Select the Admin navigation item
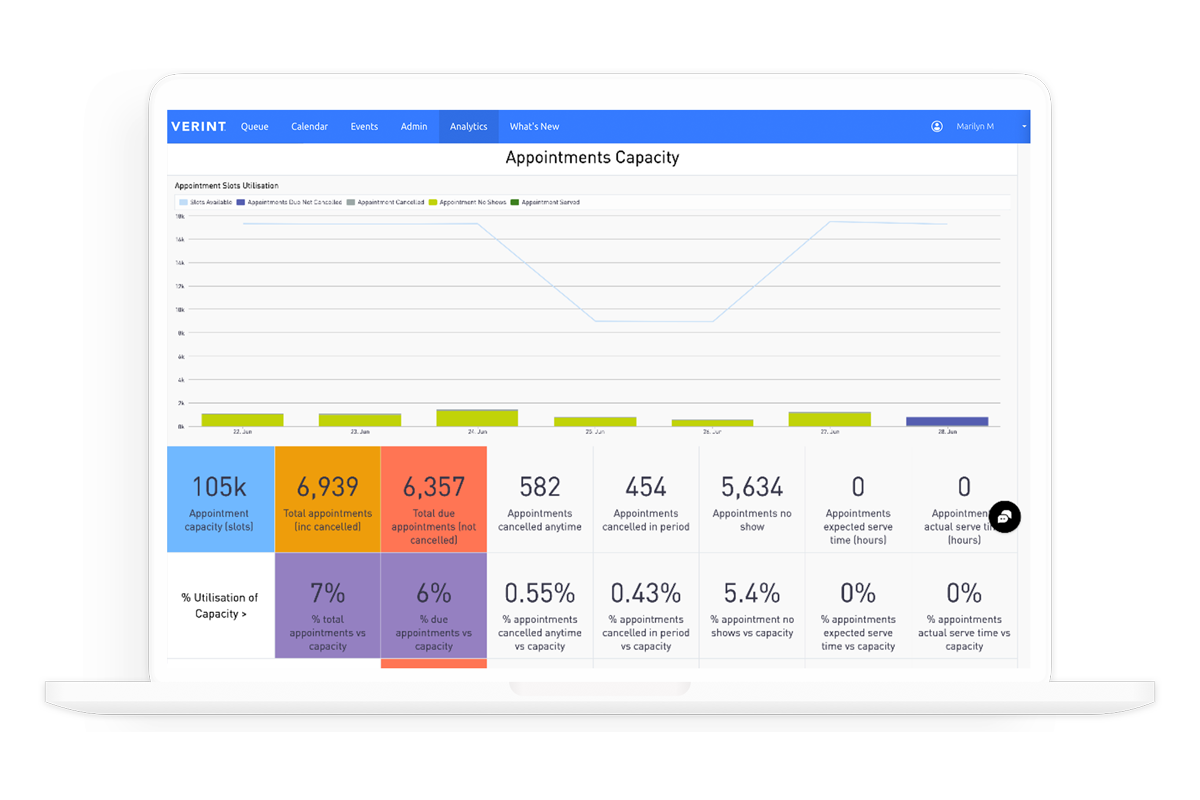 pos(414,127)
